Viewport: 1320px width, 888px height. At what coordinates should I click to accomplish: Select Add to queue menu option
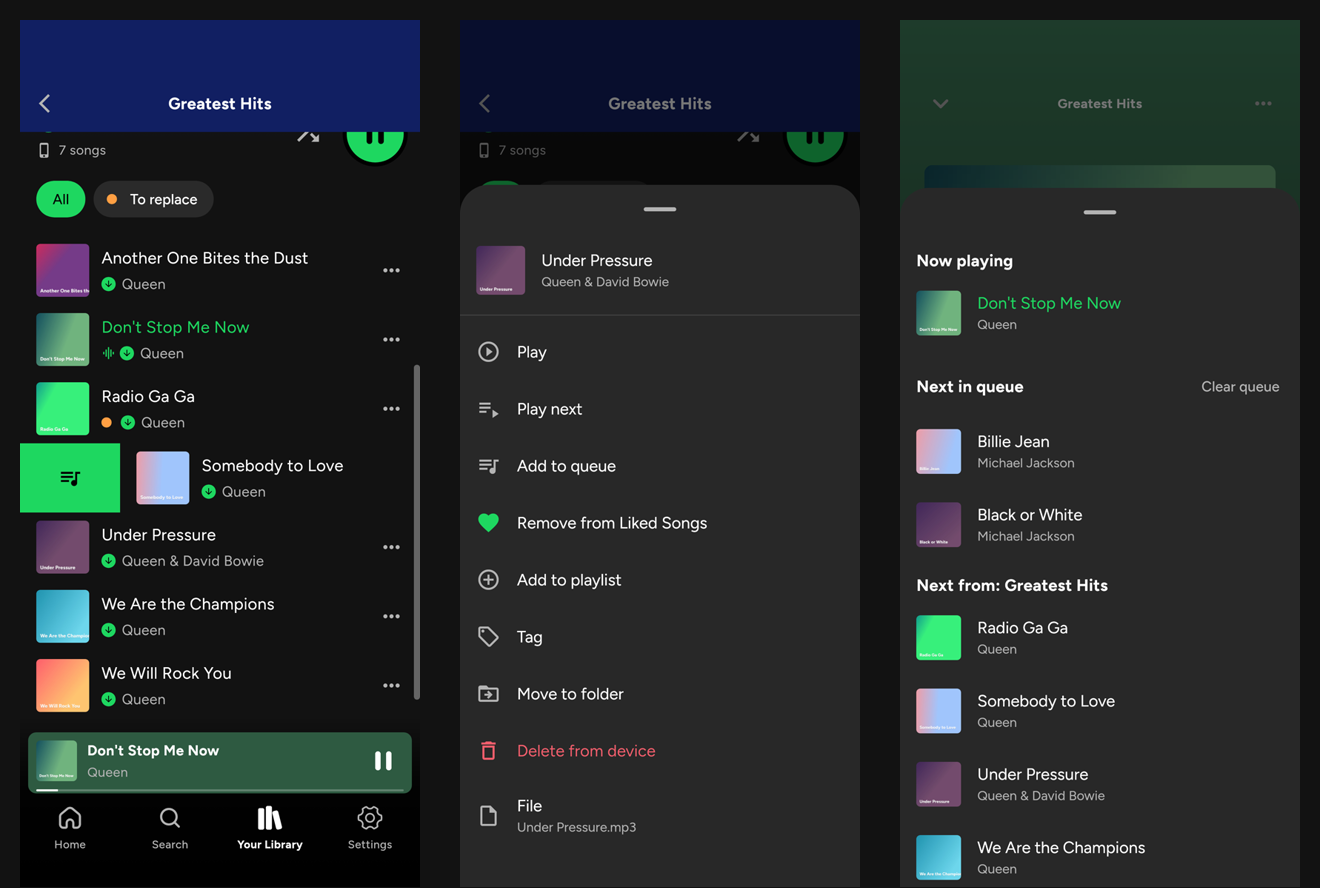click(x=660, y=466)
